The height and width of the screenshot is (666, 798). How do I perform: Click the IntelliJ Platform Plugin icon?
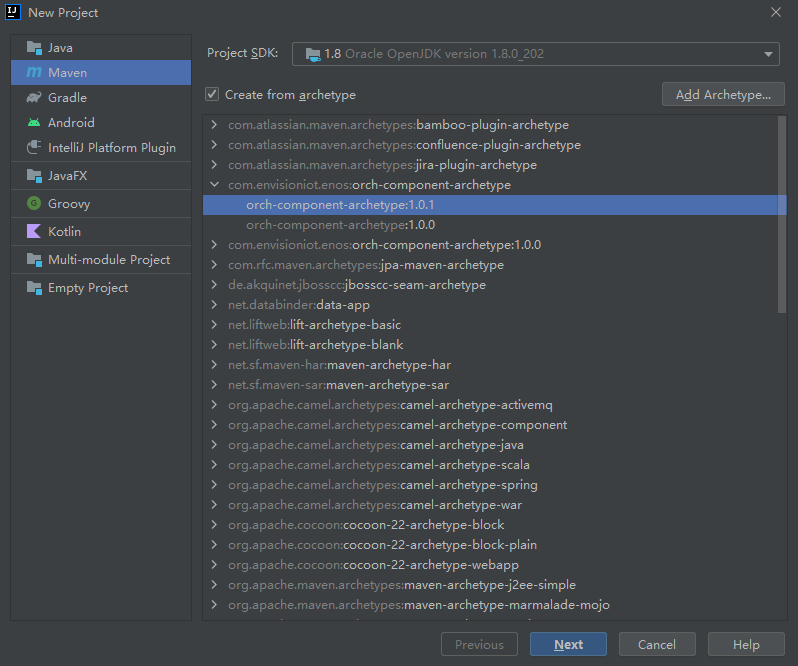(34, 148)
